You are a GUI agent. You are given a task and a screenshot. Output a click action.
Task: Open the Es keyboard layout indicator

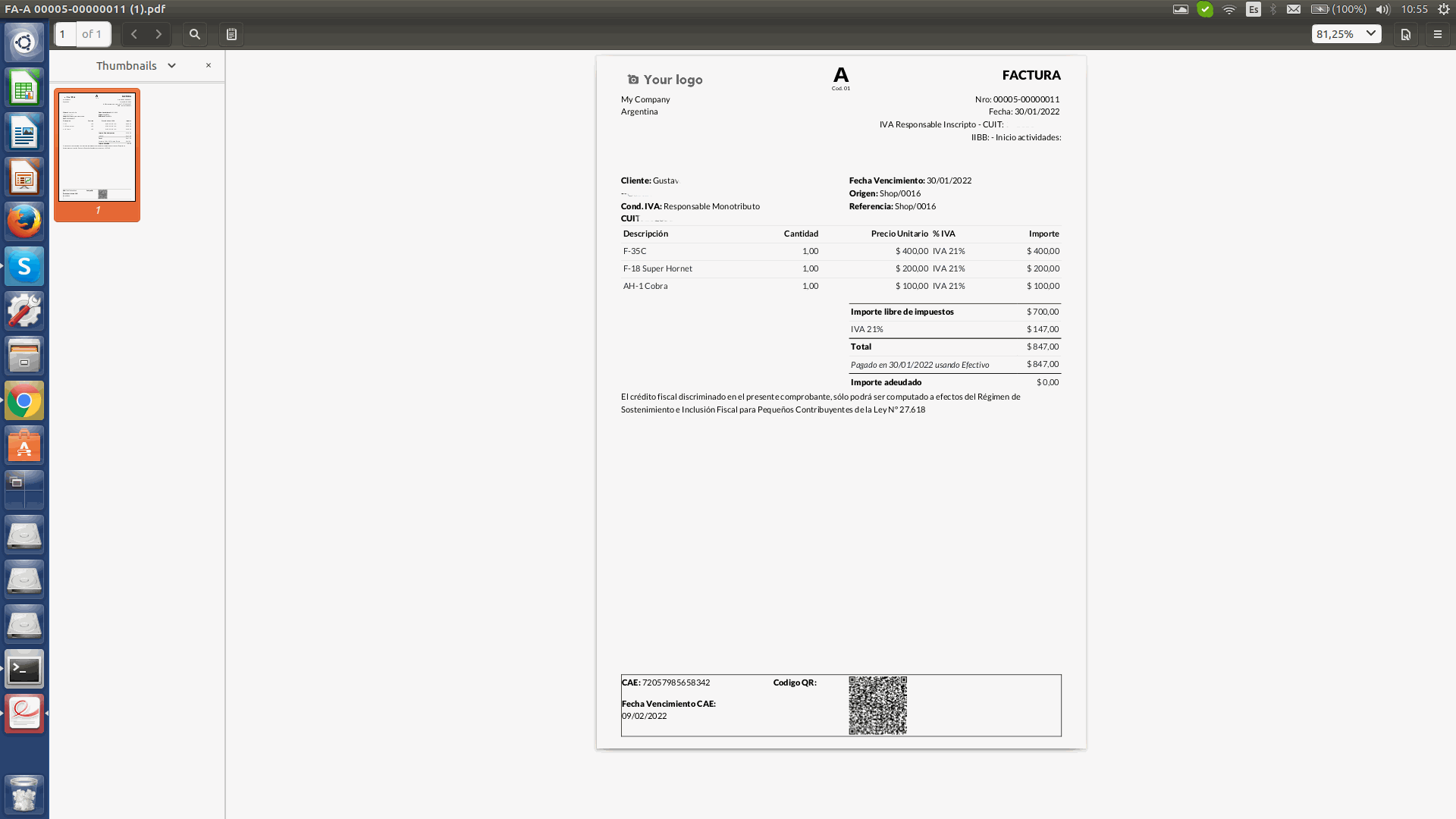(1254, 9)
